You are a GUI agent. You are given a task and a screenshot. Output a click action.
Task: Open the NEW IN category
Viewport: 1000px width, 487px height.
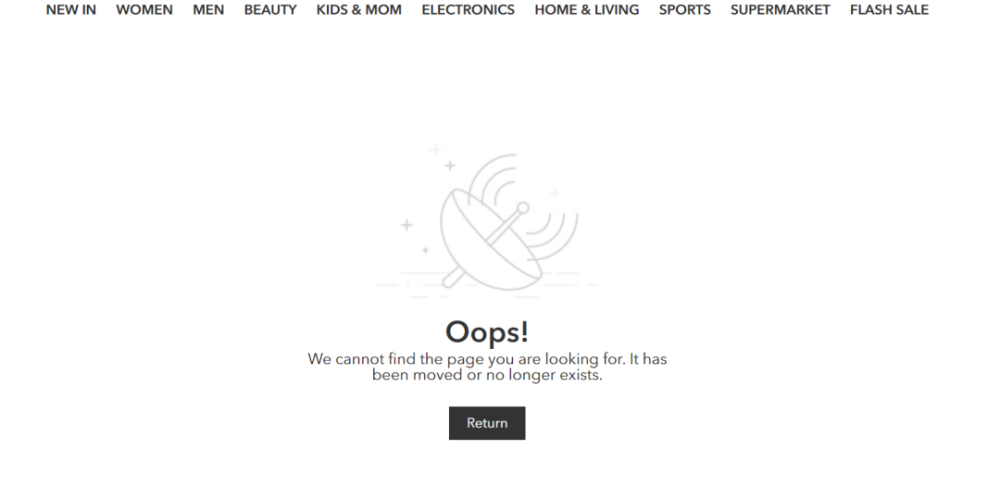71,10
